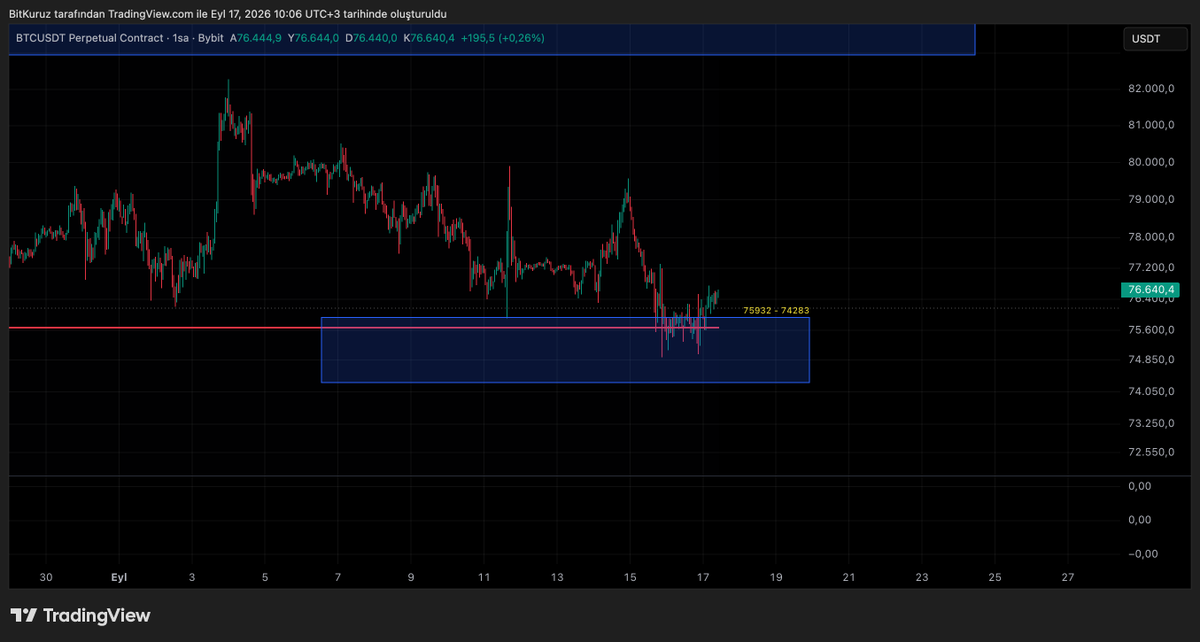Click the yellow 75932 - 74283 zone label
Viewport: 1200px width, 642px height.
(776, 311)
